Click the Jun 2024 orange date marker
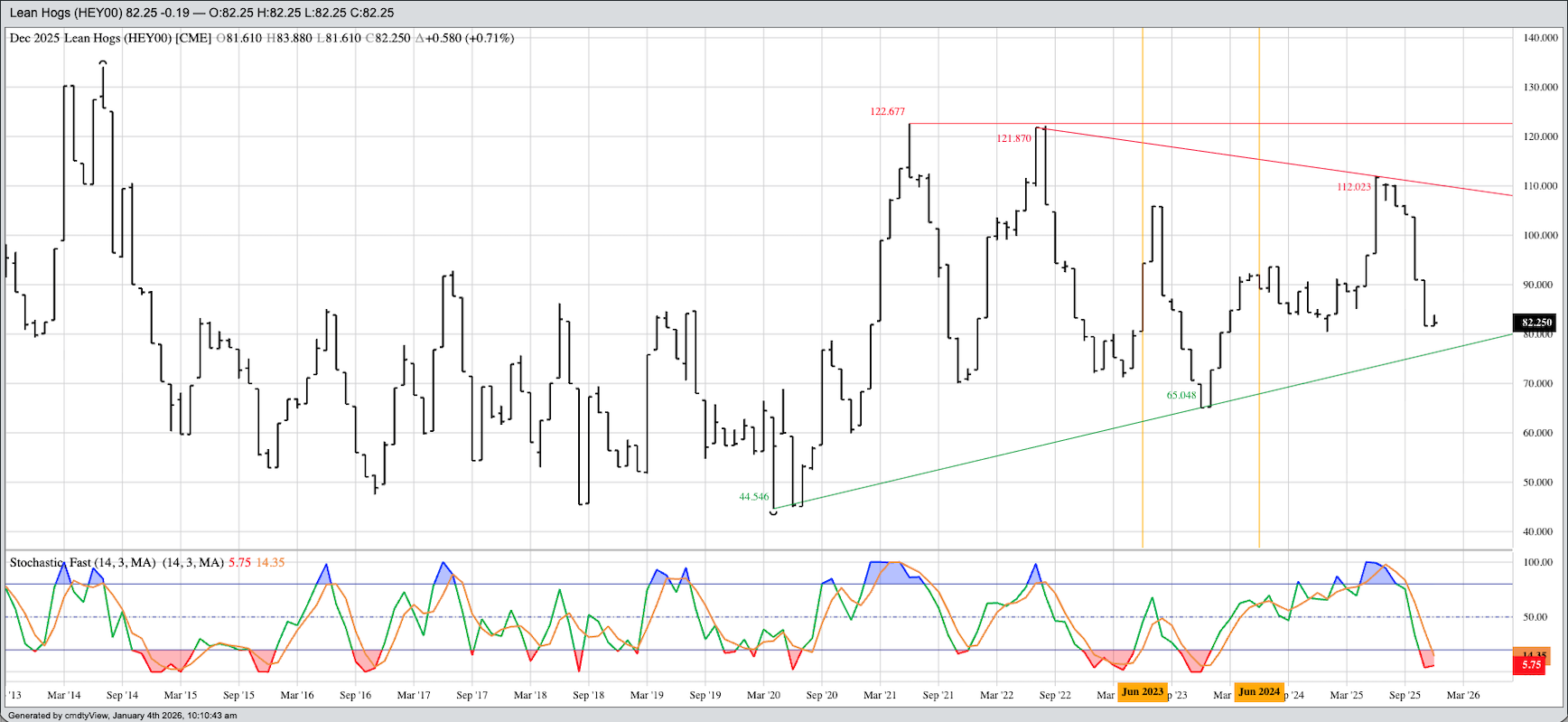Image resolution: width=1568 pixels, height=722 pixels. point(1259,691)
